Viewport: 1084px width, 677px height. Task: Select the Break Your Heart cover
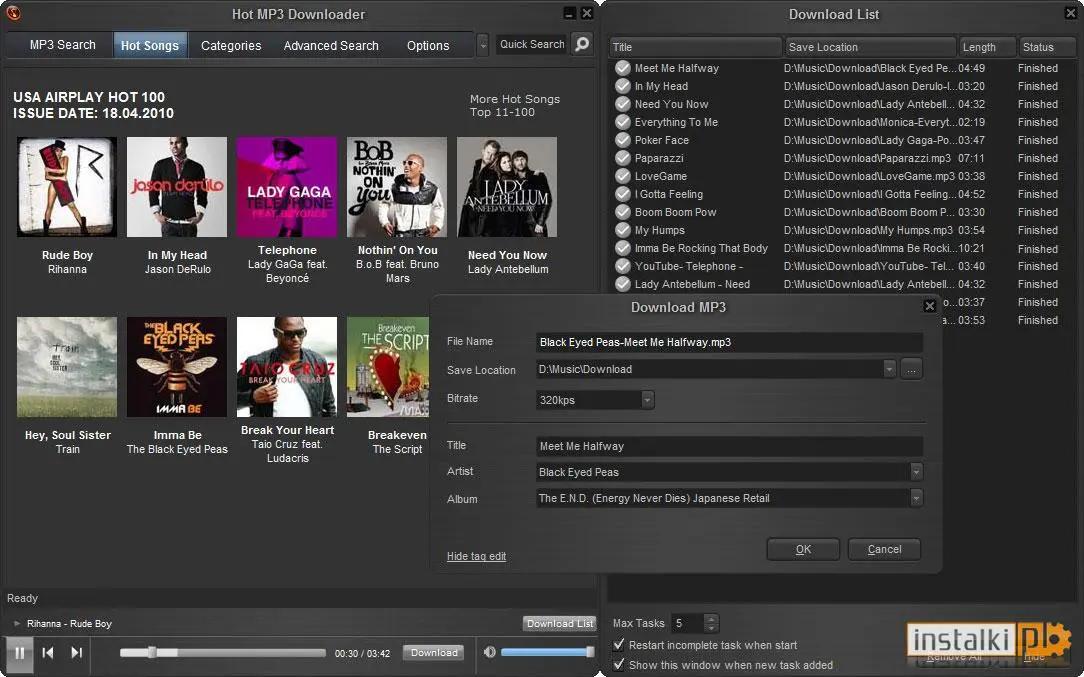pyautogui.click(x=287, y=367)
